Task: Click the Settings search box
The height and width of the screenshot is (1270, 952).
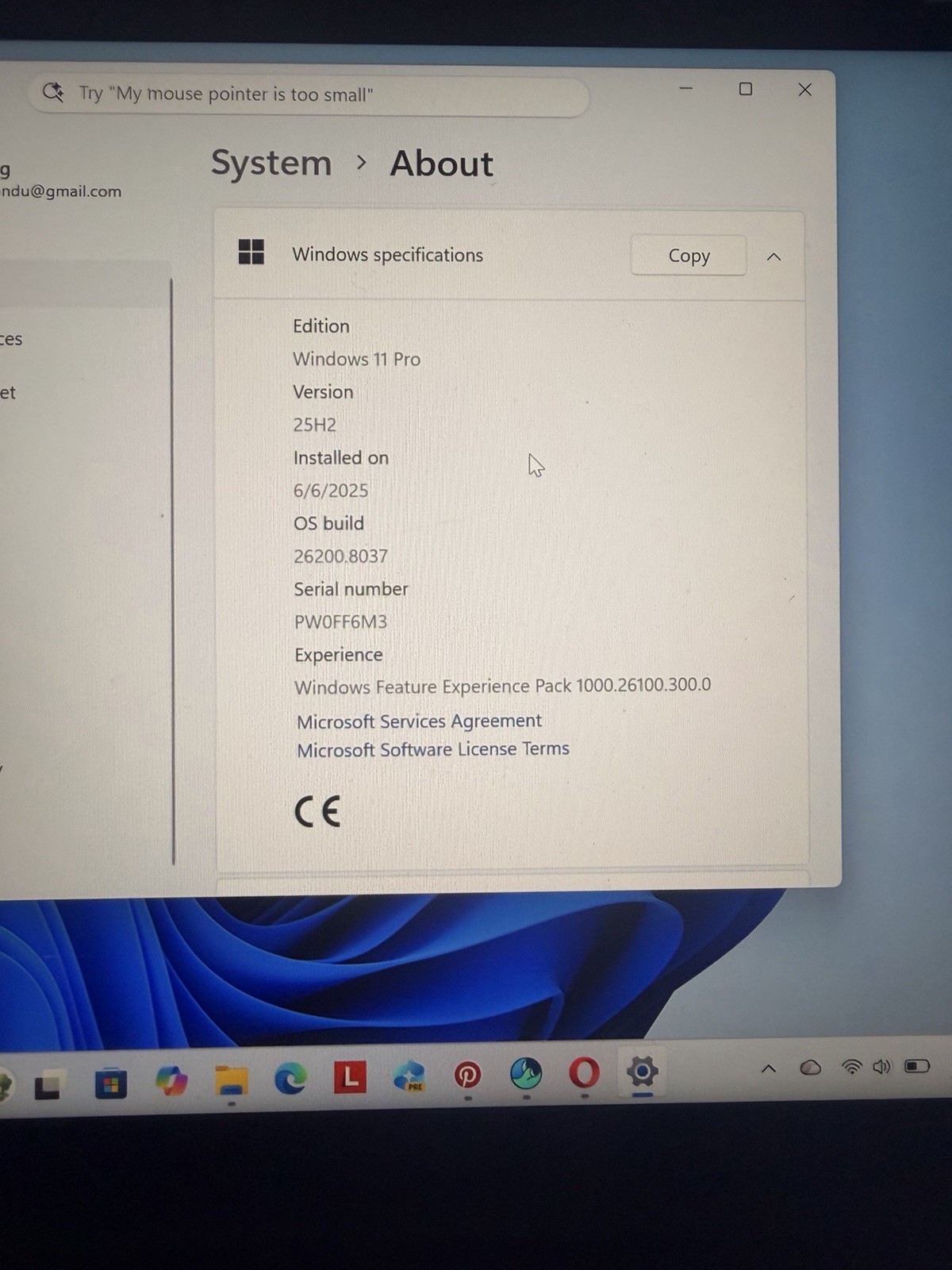Action: coord(309,95)
